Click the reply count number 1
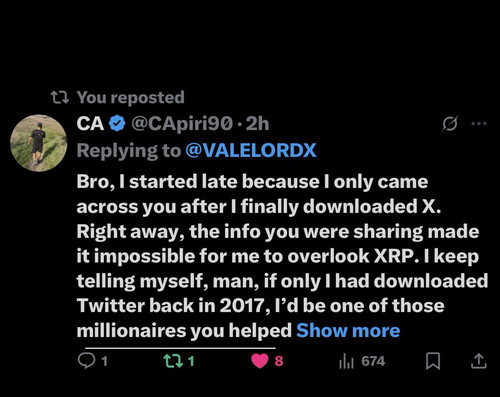500x397 pixels. click(104, 361)
